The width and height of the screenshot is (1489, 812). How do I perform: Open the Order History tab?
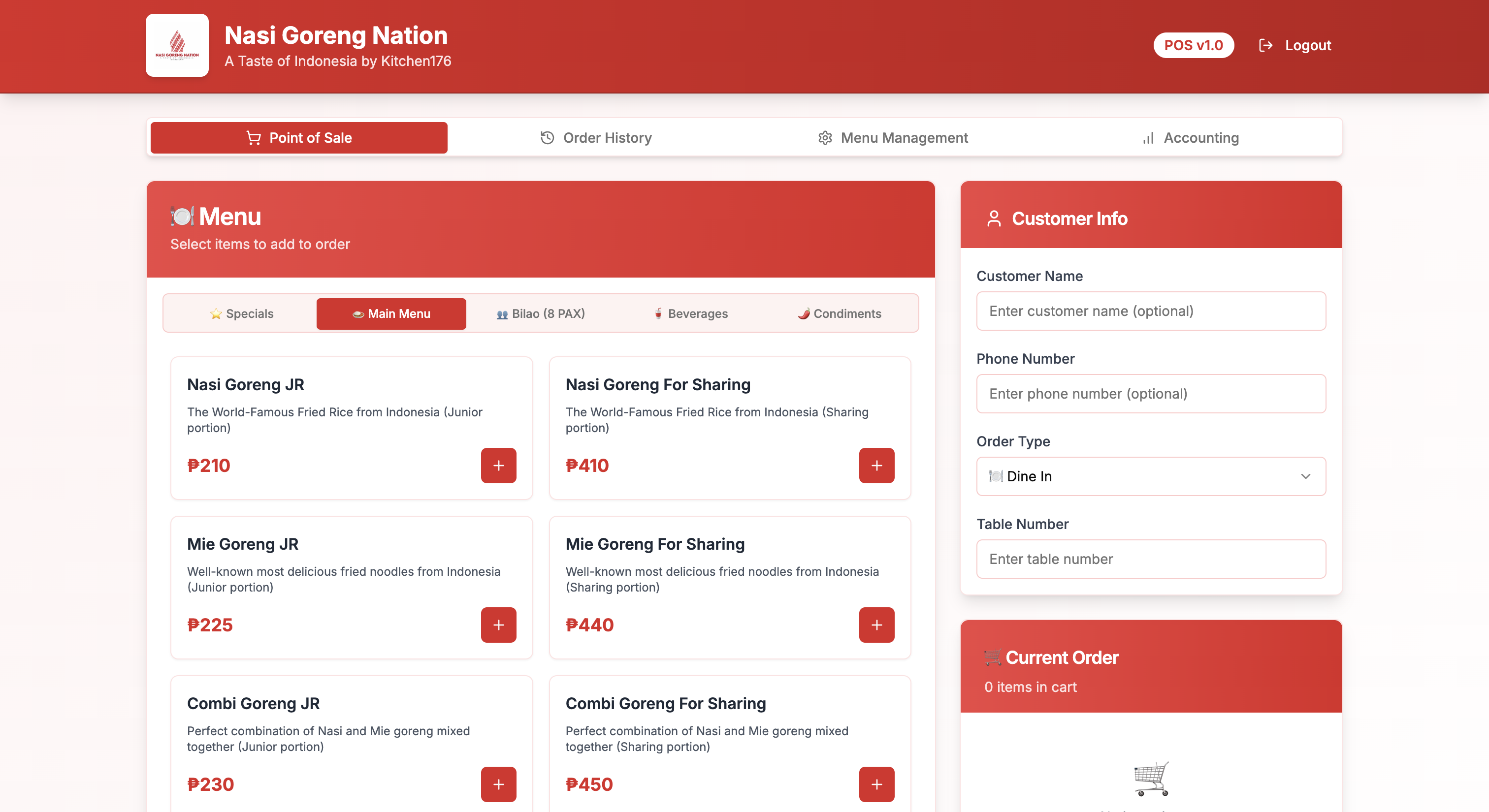(595, 137)
